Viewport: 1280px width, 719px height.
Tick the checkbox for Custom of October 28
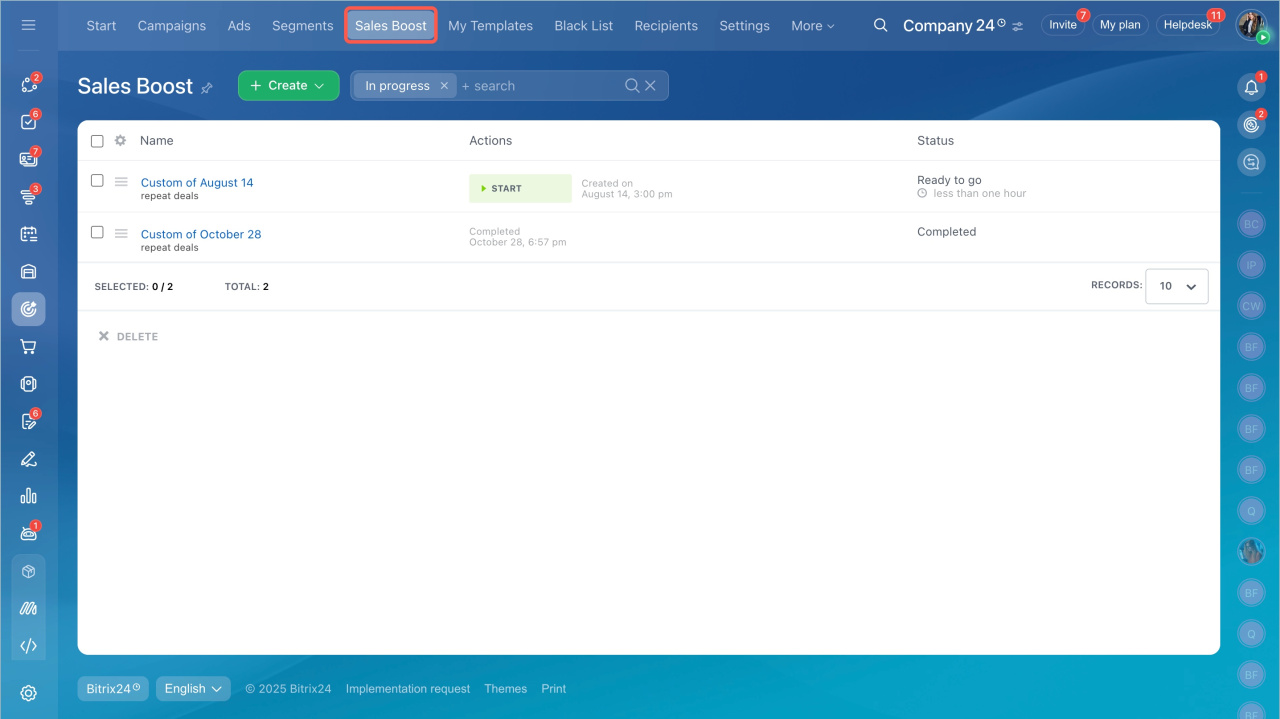(97, 232)
